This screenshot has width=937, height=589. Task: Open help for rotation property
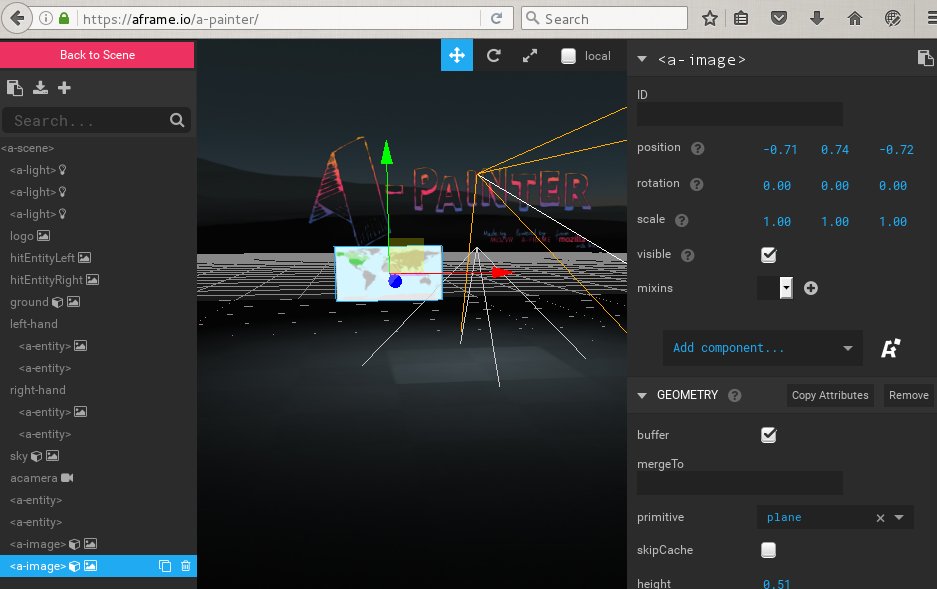point(697,184)
